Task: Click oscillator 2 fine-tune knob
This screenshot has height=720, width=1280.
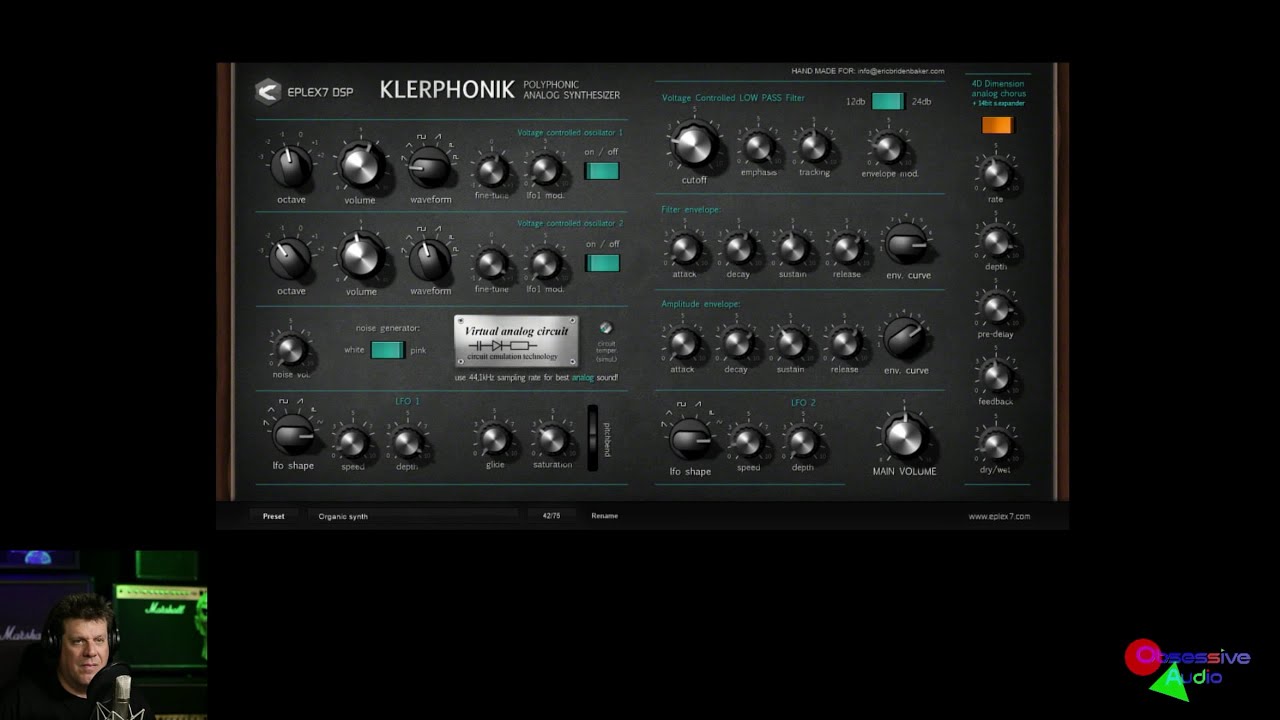Action: (491, 263)
